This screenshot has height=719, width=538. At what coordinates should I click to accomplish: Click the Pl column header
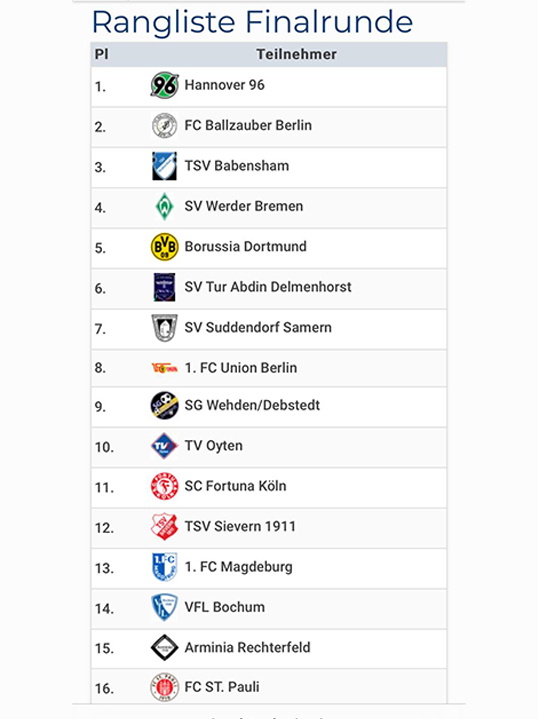click(x=102, y=55)
